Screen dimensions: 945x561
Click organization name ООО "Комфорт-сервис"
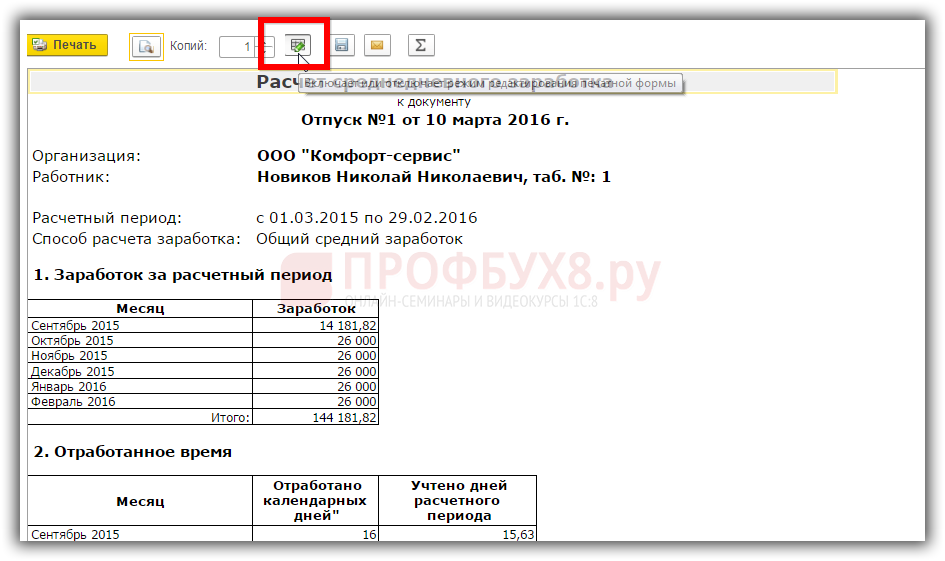[358, 156]
